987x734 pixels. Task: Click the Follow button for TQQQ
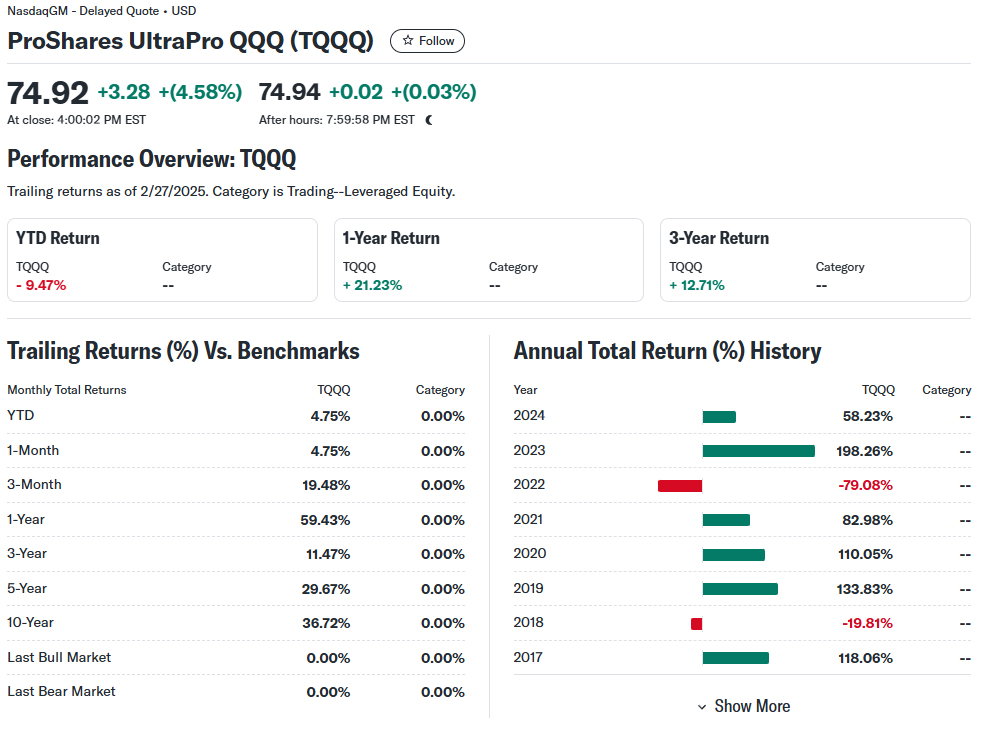click(427, 41)
